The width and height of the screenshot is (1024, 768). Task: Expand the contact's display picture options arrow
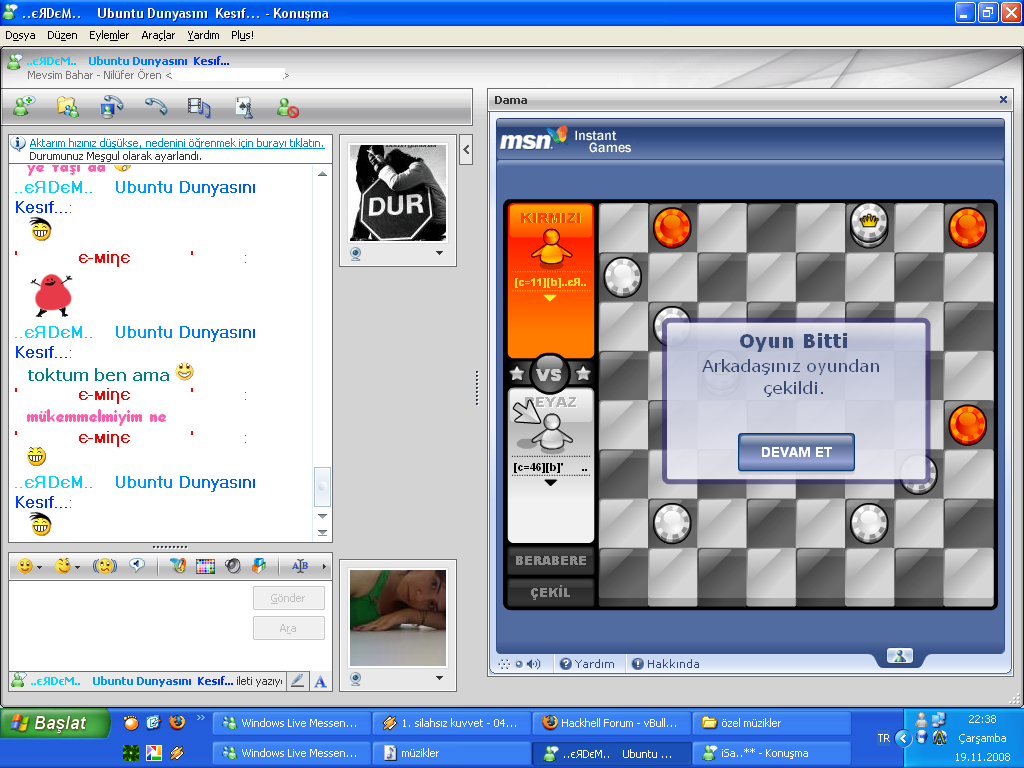click(x=439, y=253)
